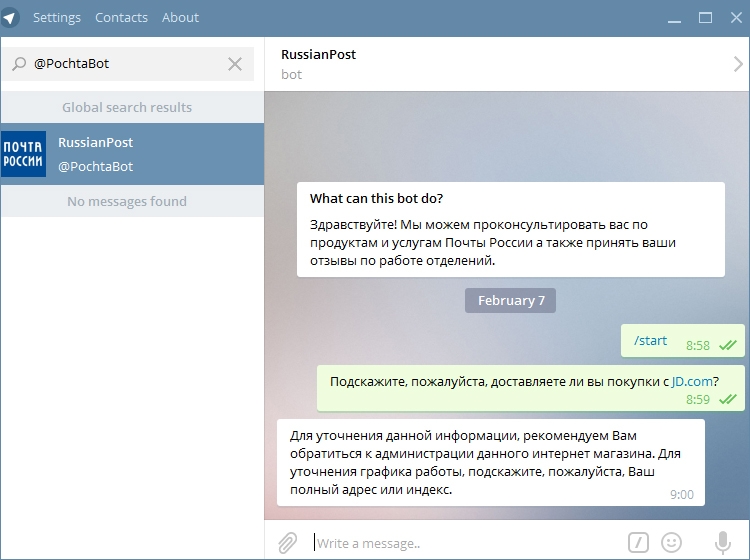The width and height of the screenshot is (750, 560).
Task: Open the Contacts menu
Action: pyautogui.click(x=121, y=18)
